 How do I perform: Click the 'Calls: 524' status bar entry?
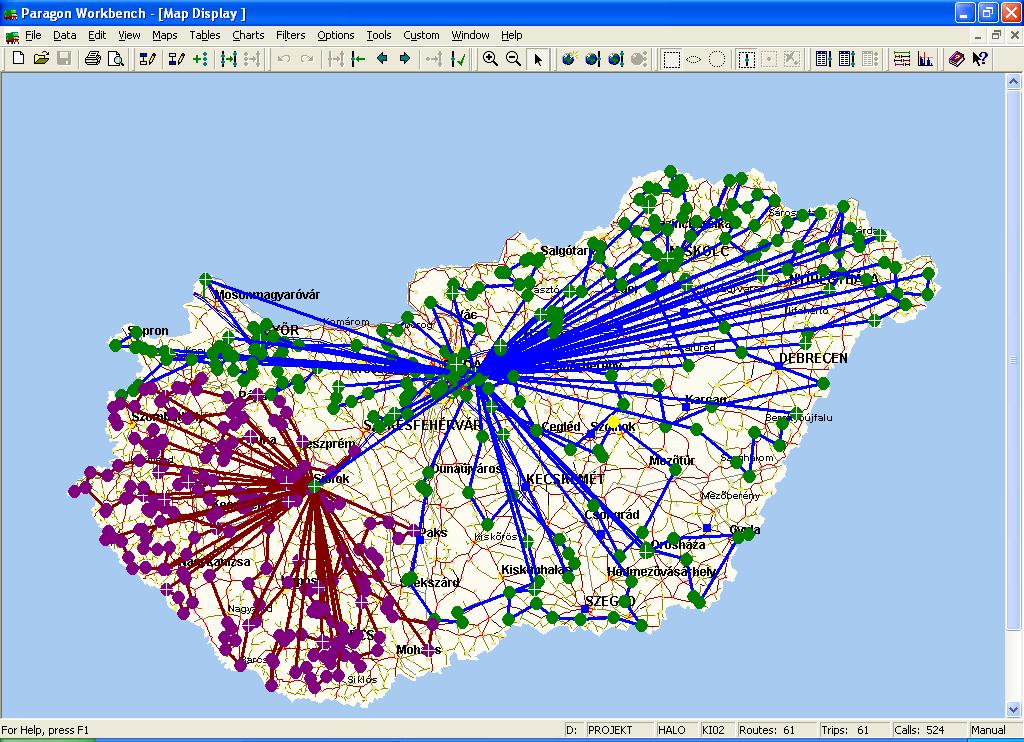(x=928, y=730)
